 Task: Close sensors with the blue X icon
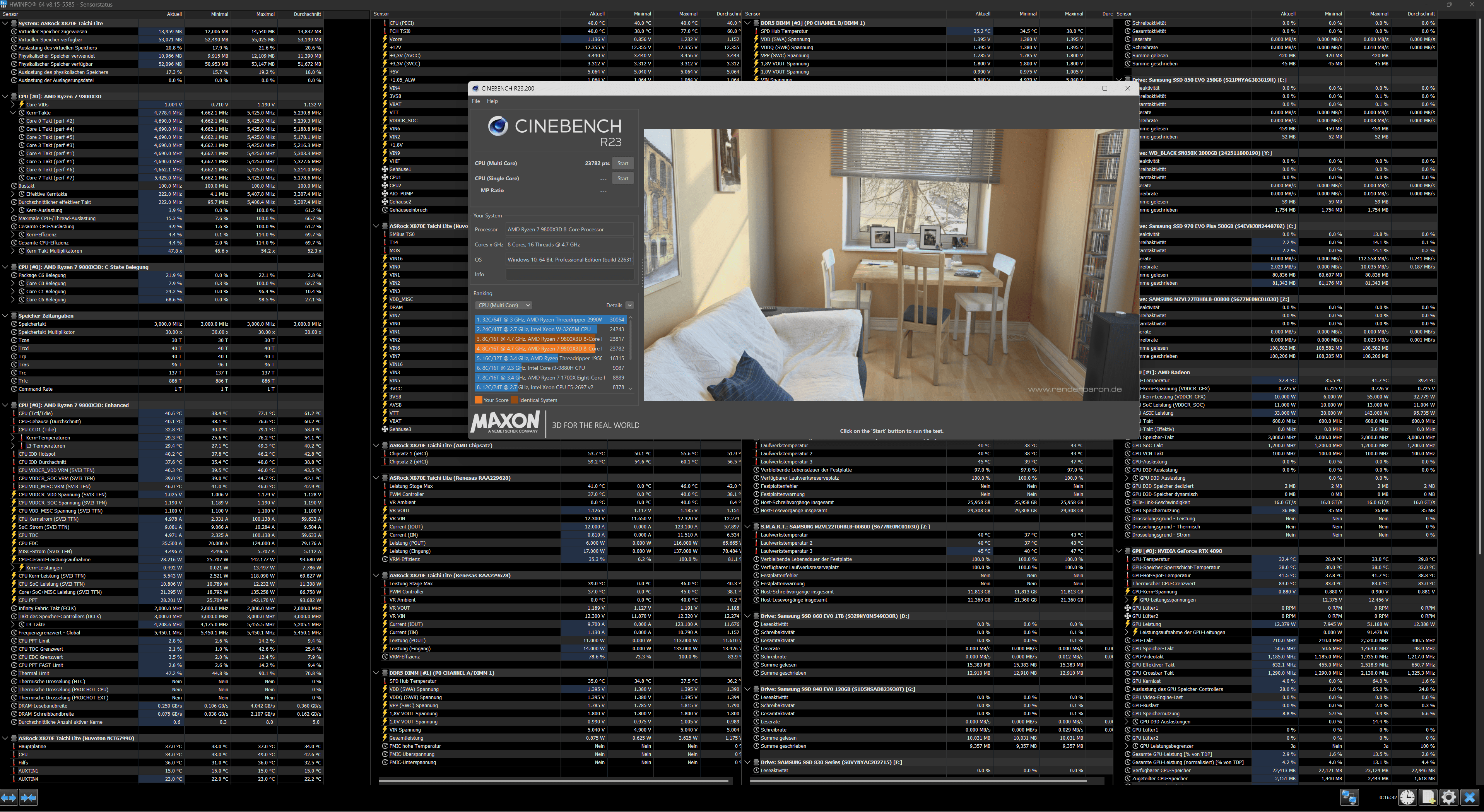click(1470, 797)
